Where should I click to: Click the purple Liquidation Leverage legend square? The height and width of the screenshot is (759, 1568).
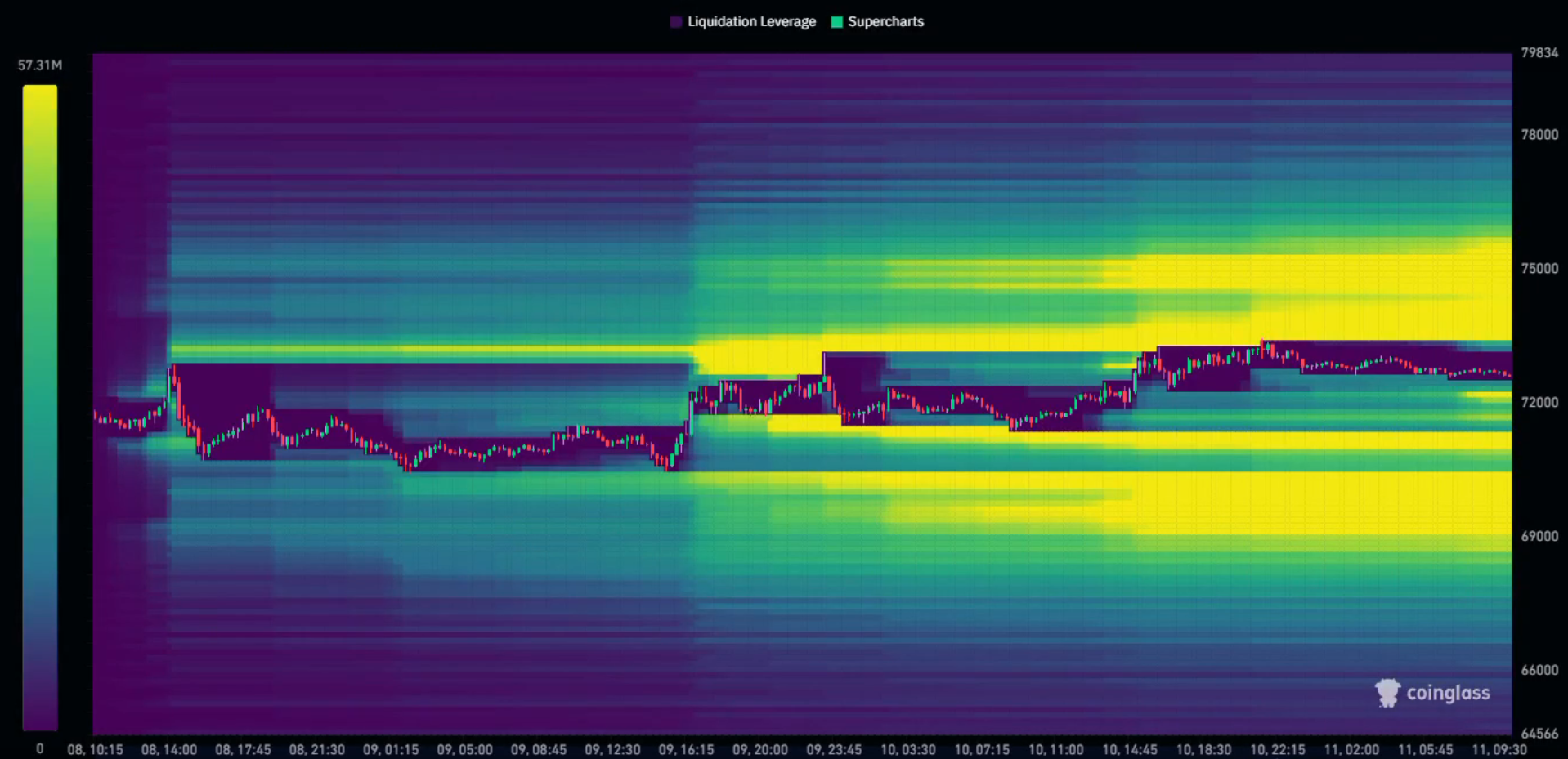[676, 22]
